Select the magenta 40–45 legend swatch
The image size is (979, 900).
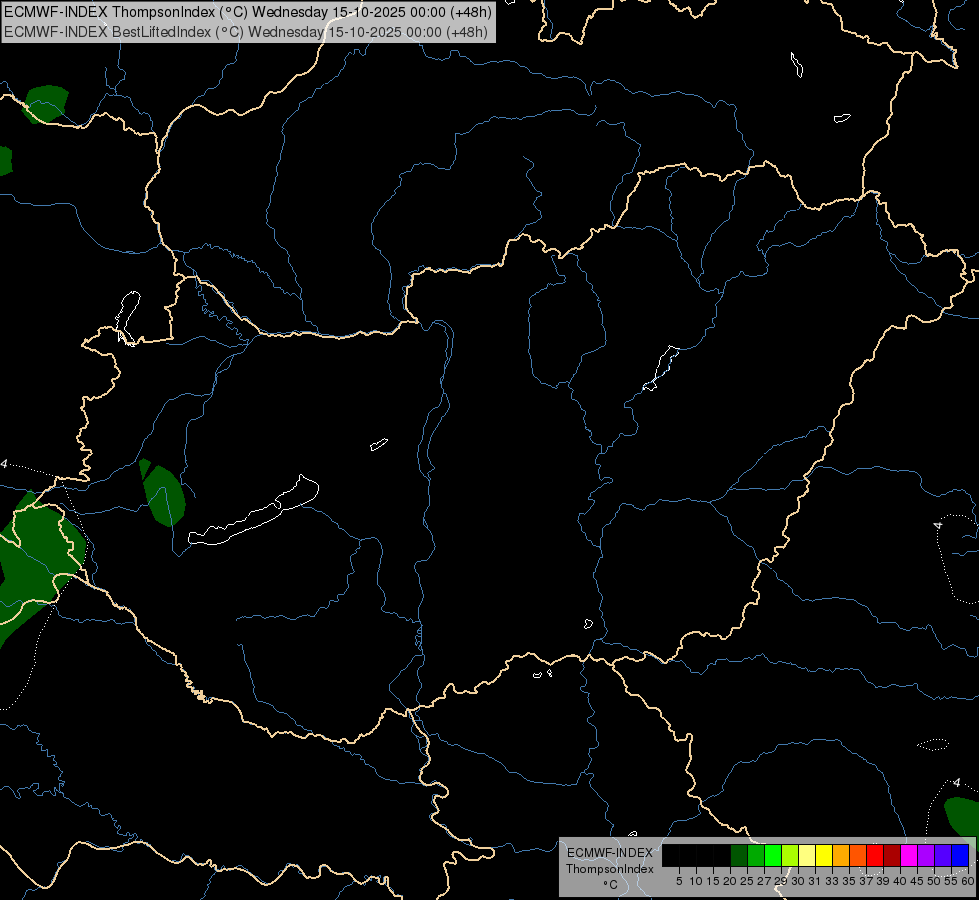point(909,855)
